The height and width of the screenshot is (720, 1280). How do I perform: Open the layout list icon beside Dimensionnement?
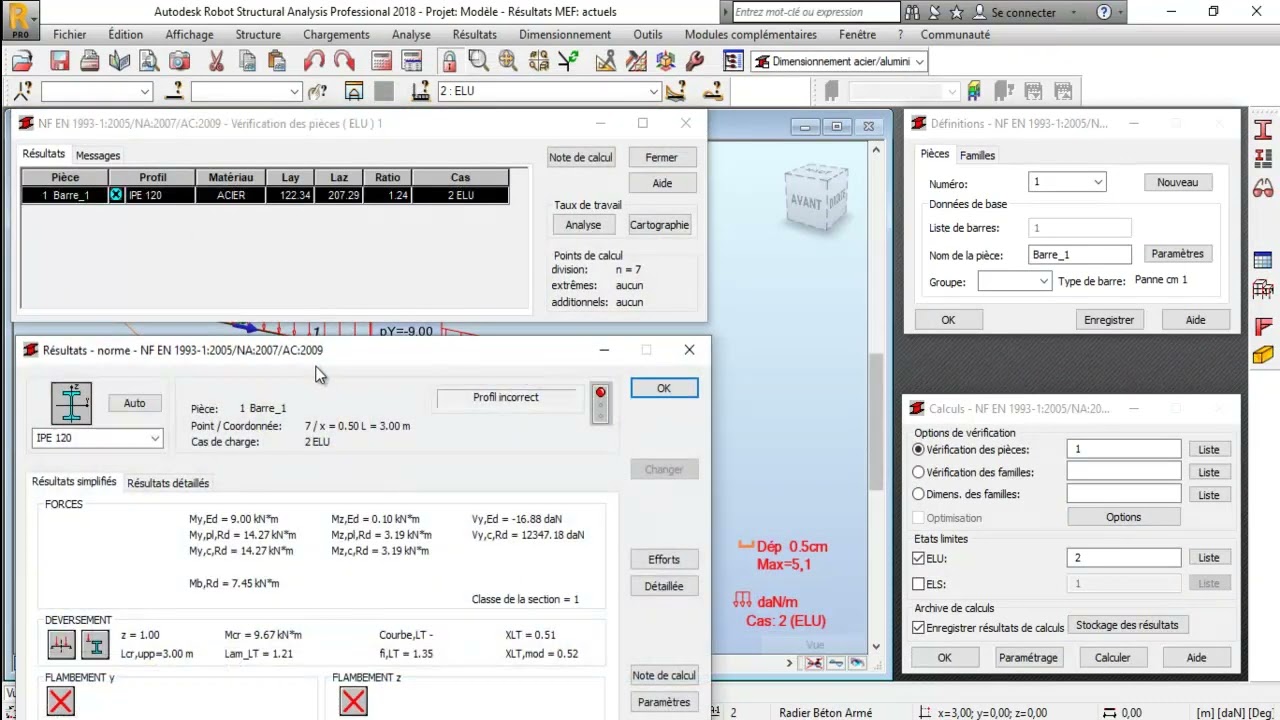click(x=733, y=62)
